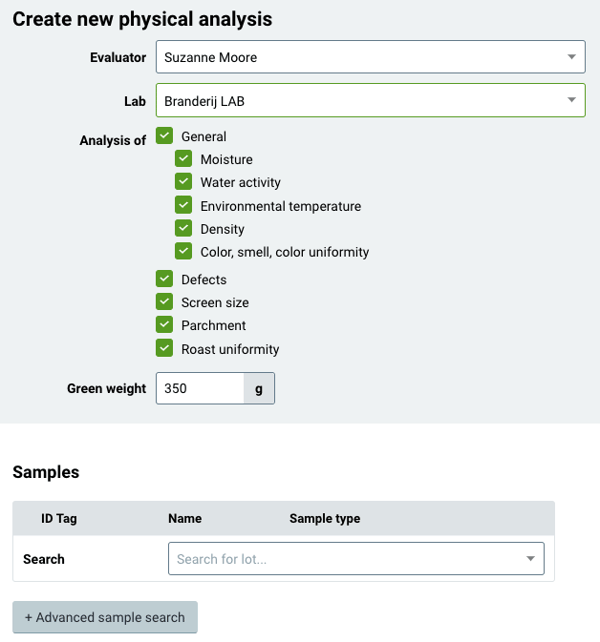Screen dimensions: 600x642
Task: Uncheck the Density checkbox
Action: tap(183, 228)
